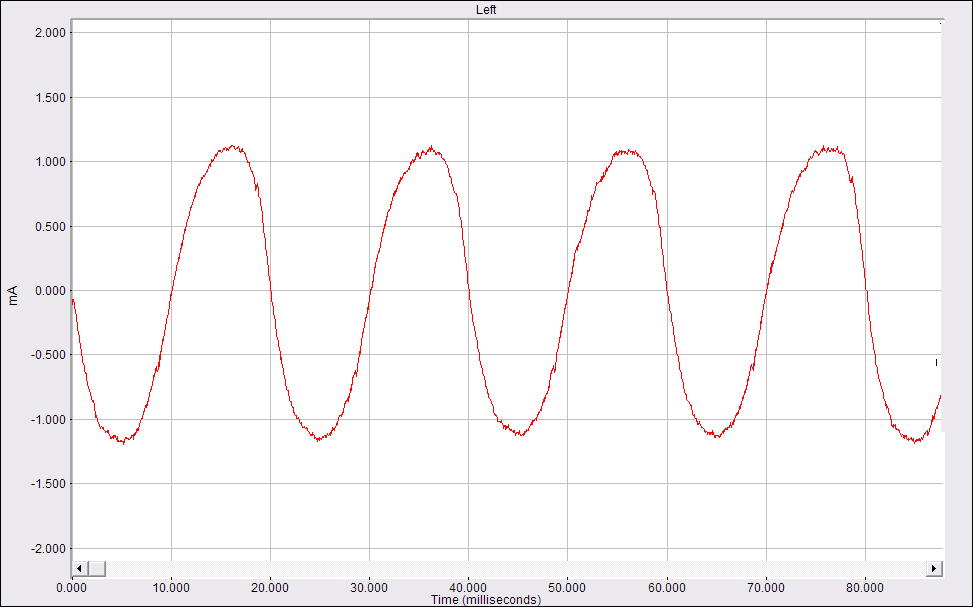Click the x-axis value 10.000

click(x=171, y=588)
